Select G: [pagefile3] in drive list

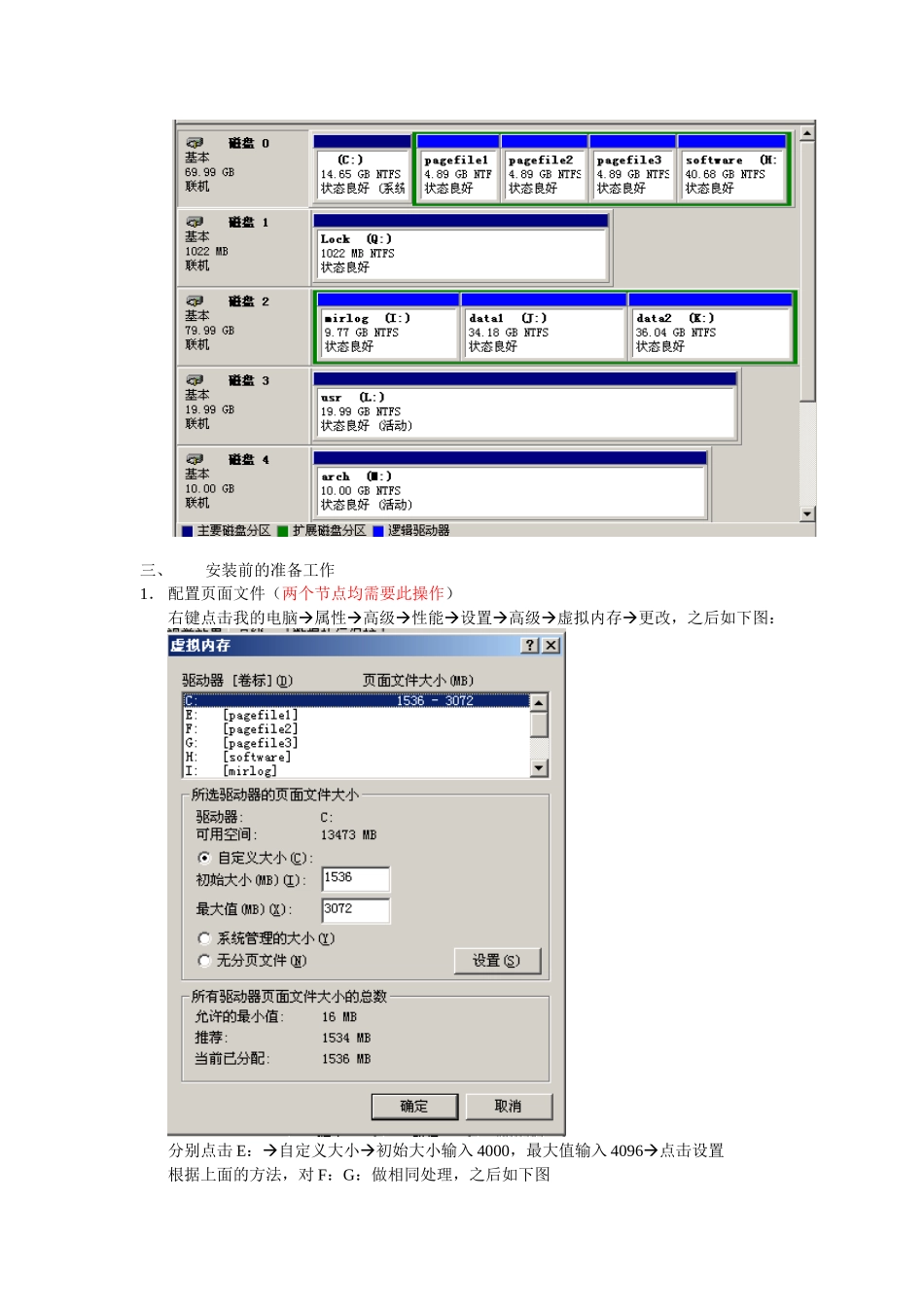(x=356, y=743)
